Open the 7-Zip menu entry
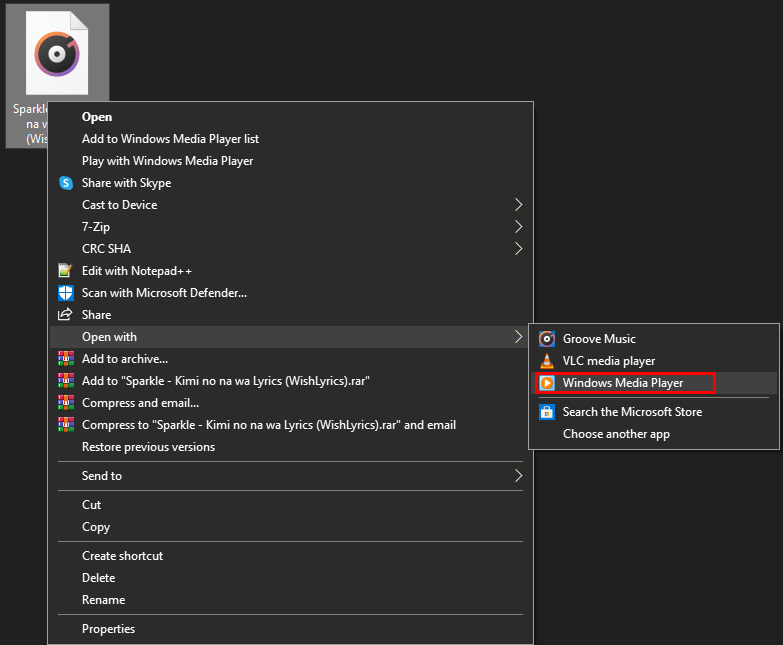Image resolution: width=783 pixels, height=645 pixels. pos(291,227)
